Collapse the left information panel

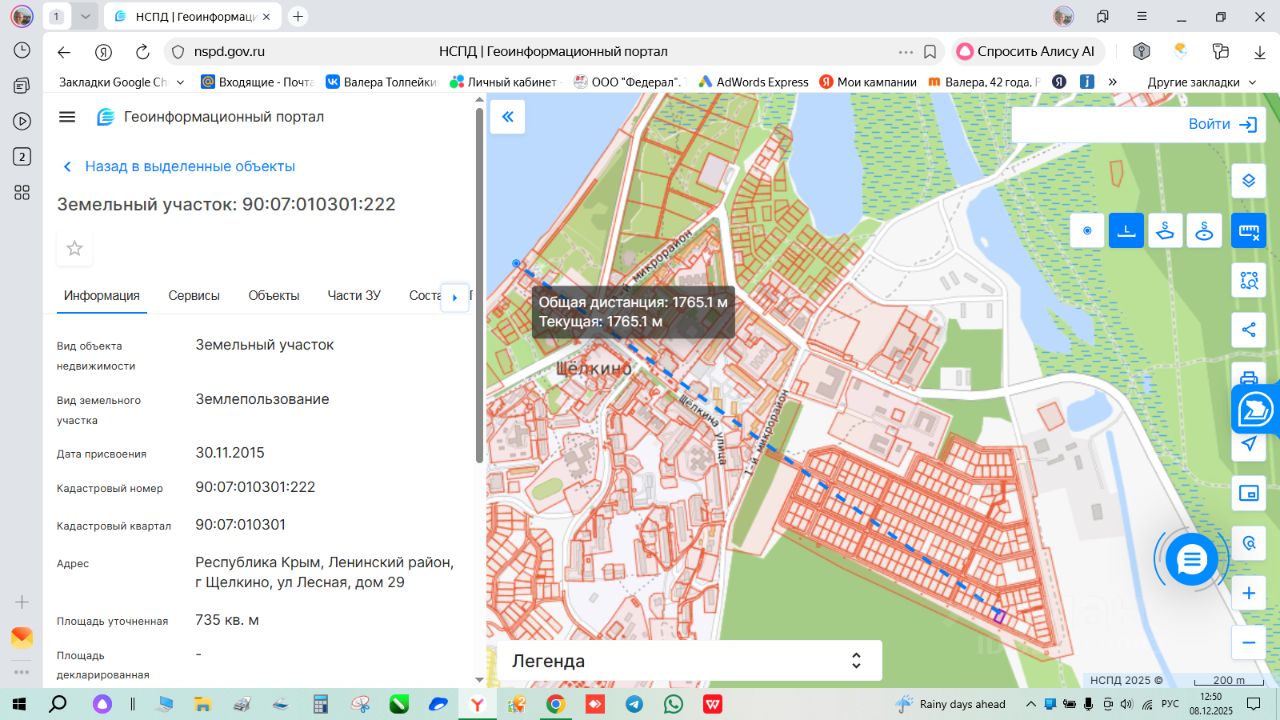507,117
